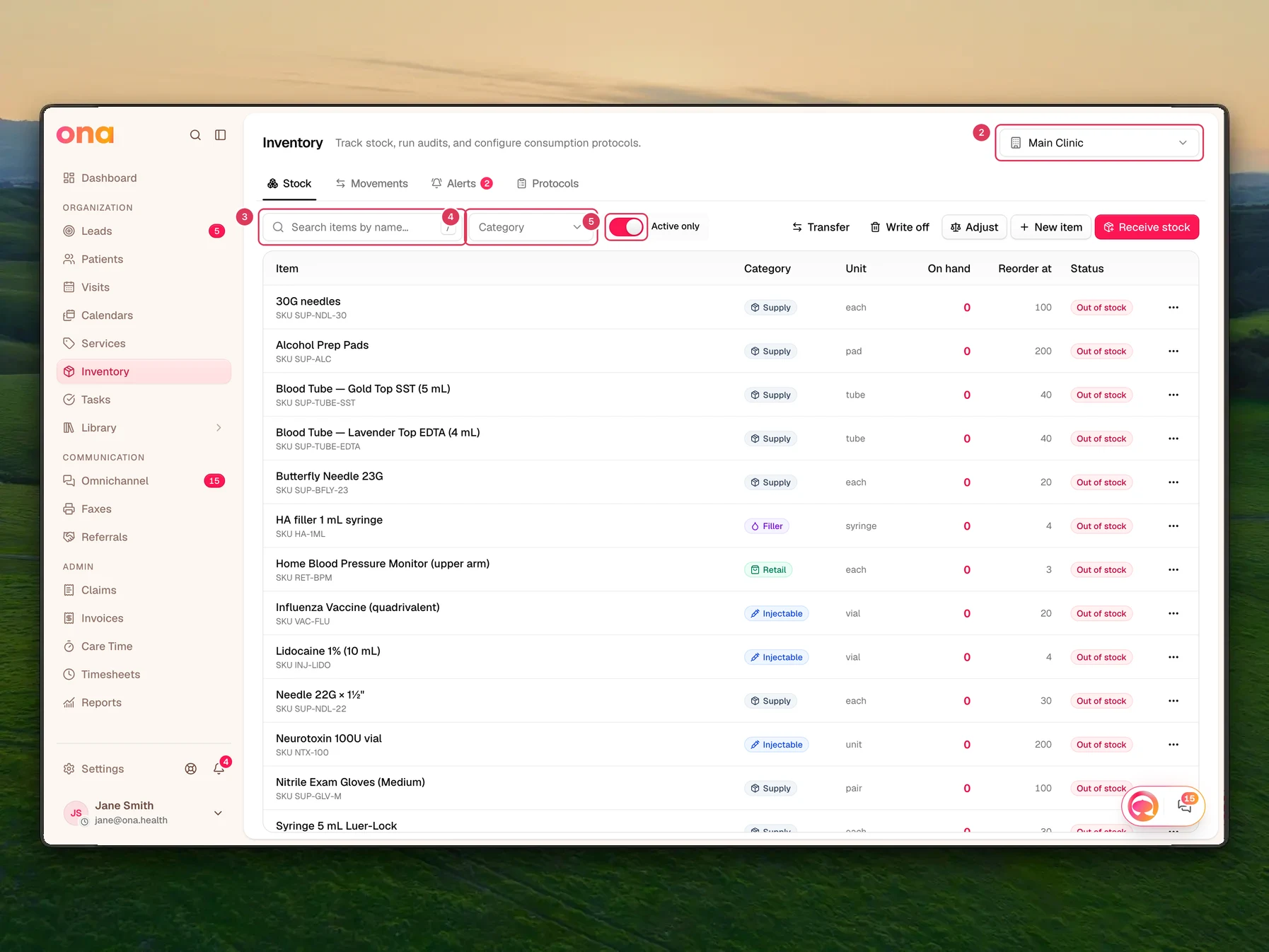Open row menu for Needle 22G
The height and width of the screenshot is (952, 1269).
pyautogui.click(x=1174, y=701)
